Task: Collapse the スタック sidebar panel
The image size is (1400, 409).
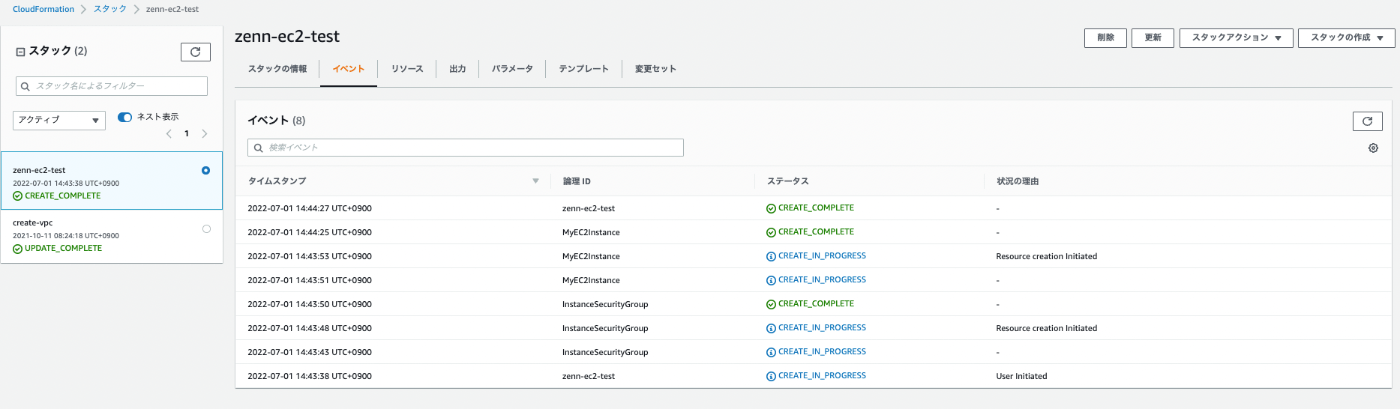Action: point(20,51)
